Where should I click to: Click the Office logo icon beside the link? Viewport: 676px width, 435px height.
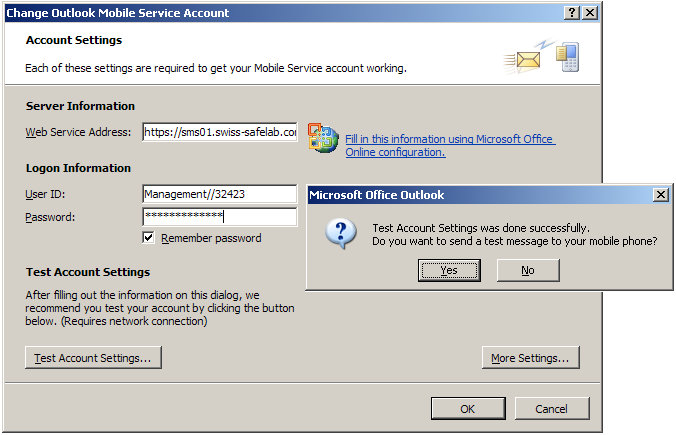pos(322,137)
